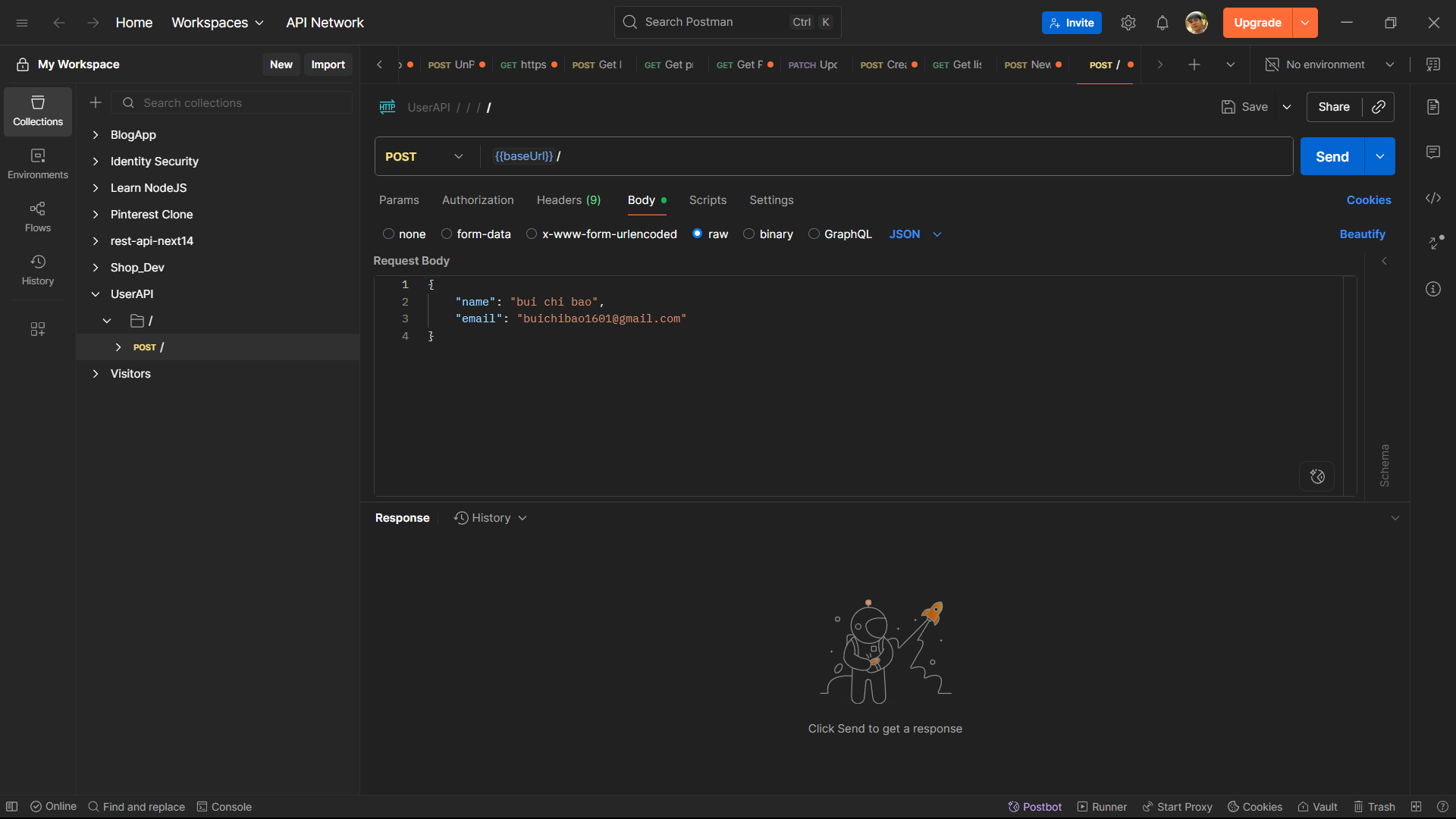Open the Flows sidebar panel
Viewport: 1456px width, 819px height.
pyautogui.click(x=38, y=218)
